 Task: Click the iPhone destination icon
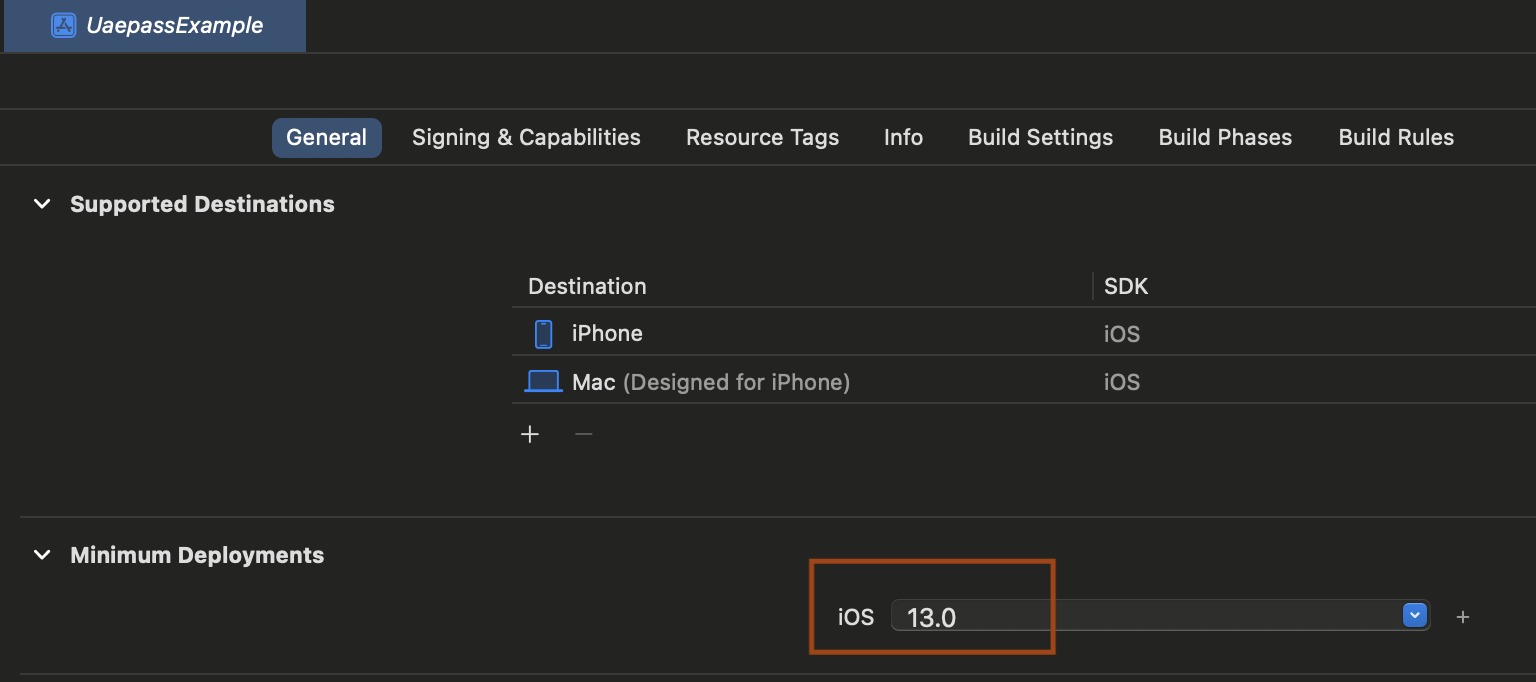point(543,334)
